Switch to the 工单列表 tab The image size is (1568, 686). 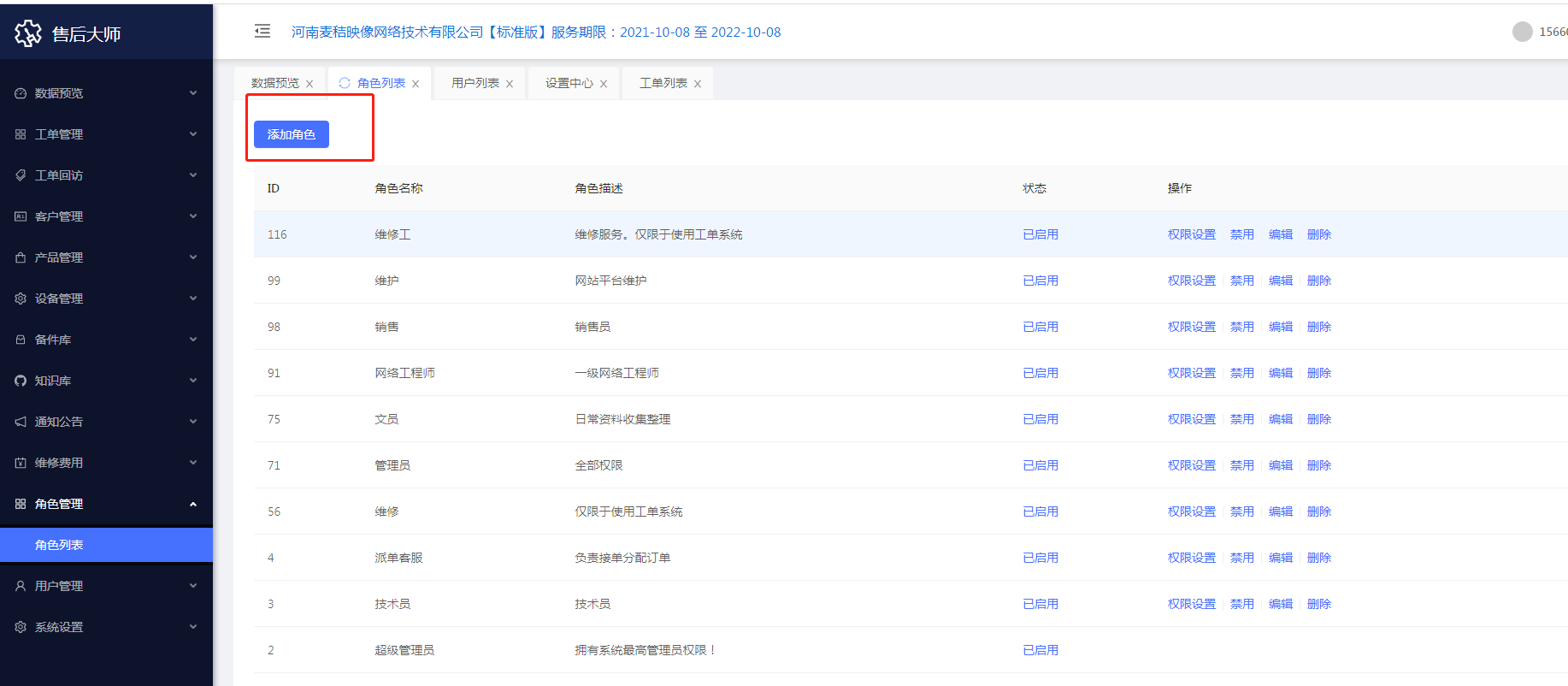pos(663,83)
